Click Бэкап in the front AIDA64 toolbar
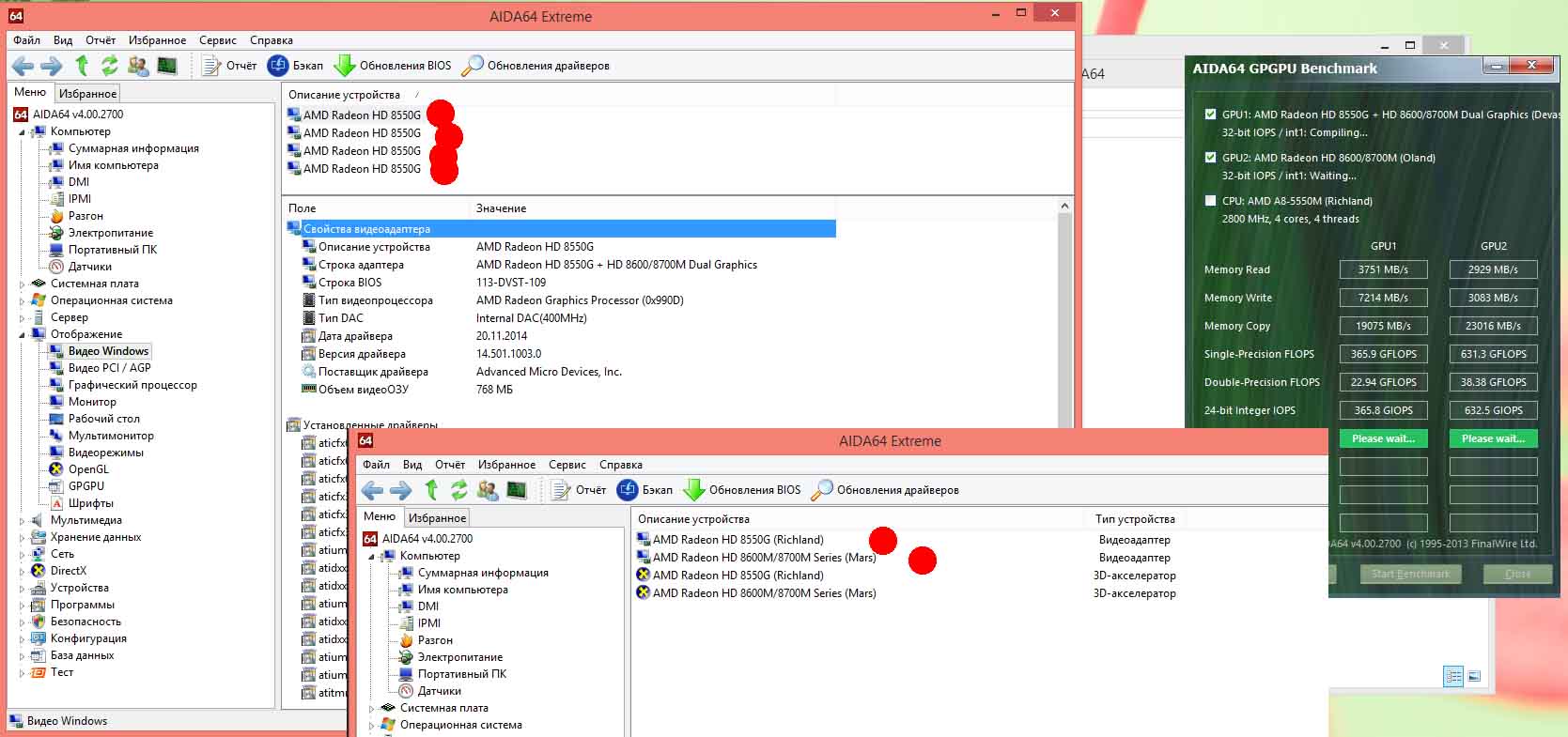Screen dimensions: 1568x737 tap(644, 490)
